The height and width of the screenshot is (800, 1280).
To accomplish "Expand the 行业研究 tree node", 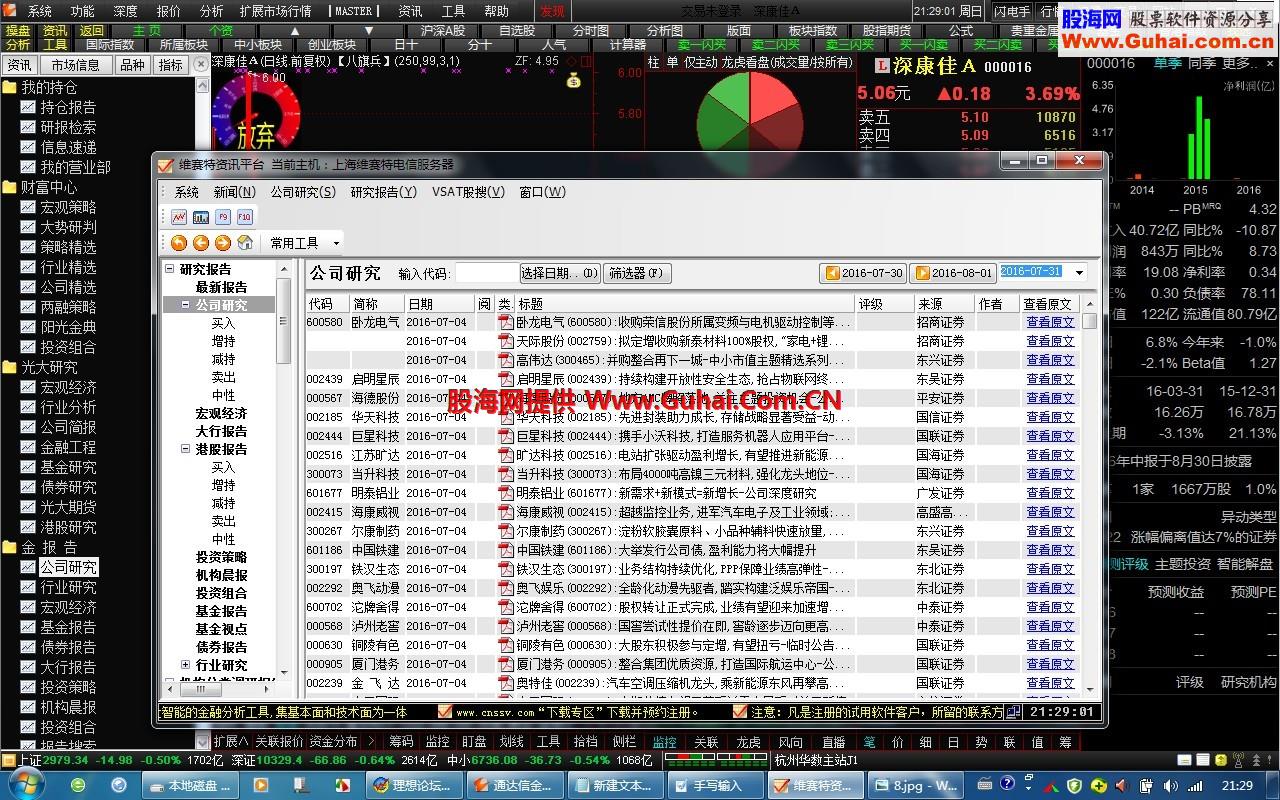I will pyautogui.click(x=185, y=665).
